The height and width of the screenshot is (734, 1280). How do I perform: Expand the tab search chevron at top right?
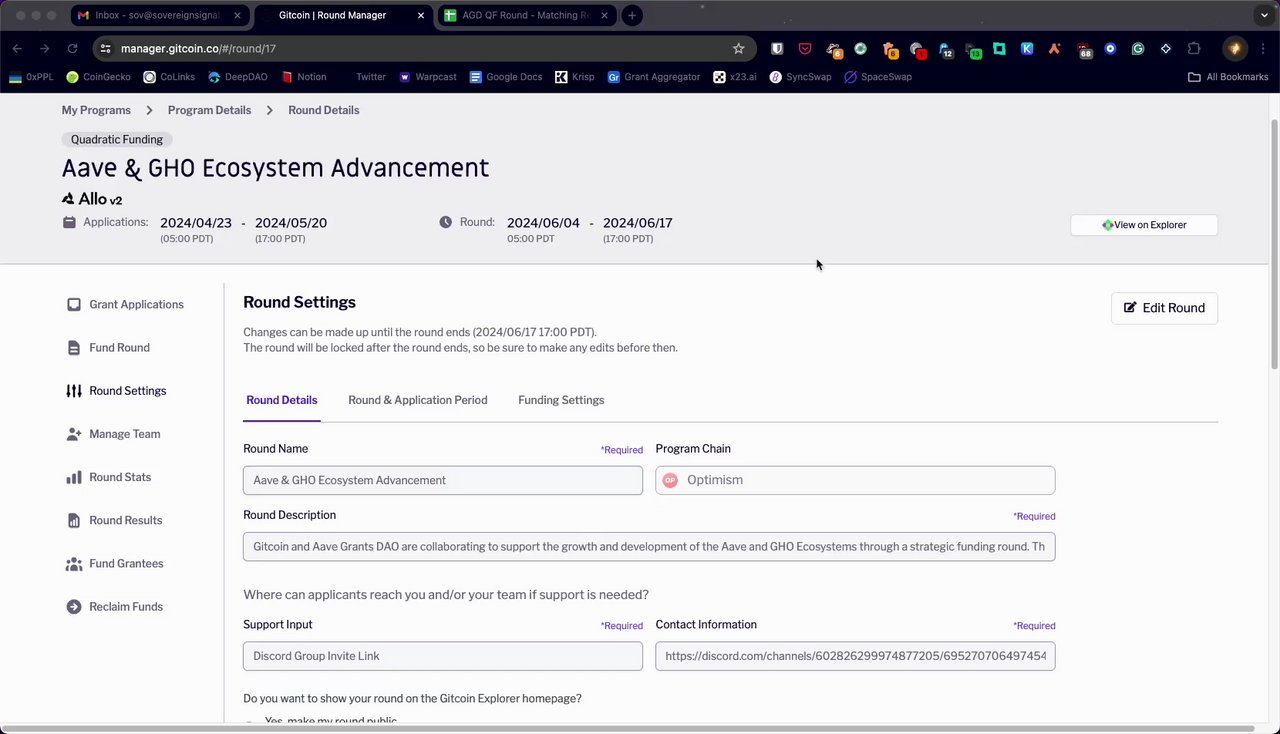click(x=1264, y=15)
